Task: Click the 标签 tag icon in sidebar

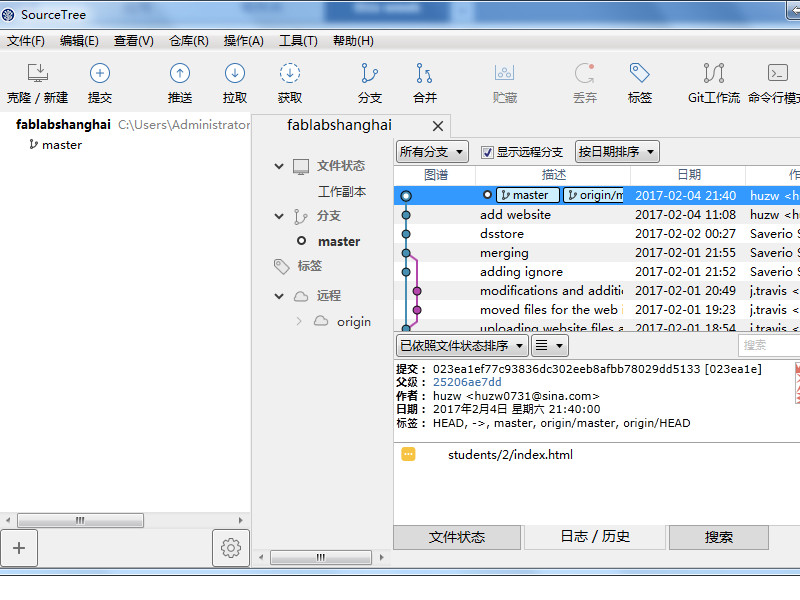Action: [281, 266]
